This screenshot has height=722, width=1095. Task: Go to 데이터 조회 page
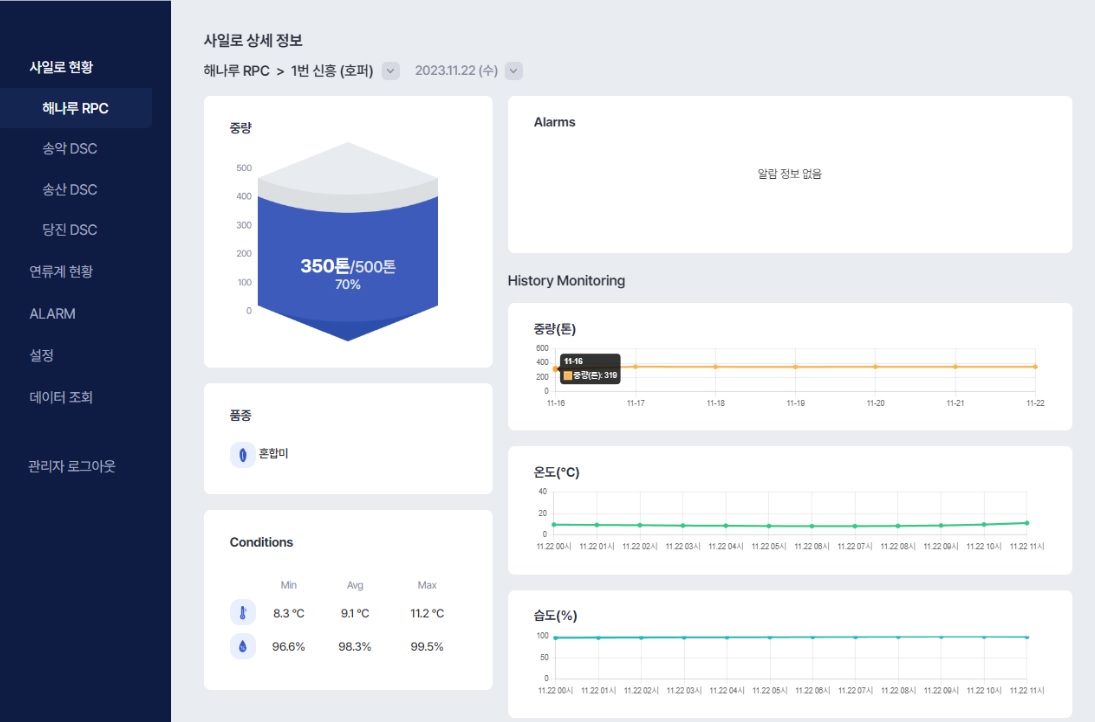(61, 397)
